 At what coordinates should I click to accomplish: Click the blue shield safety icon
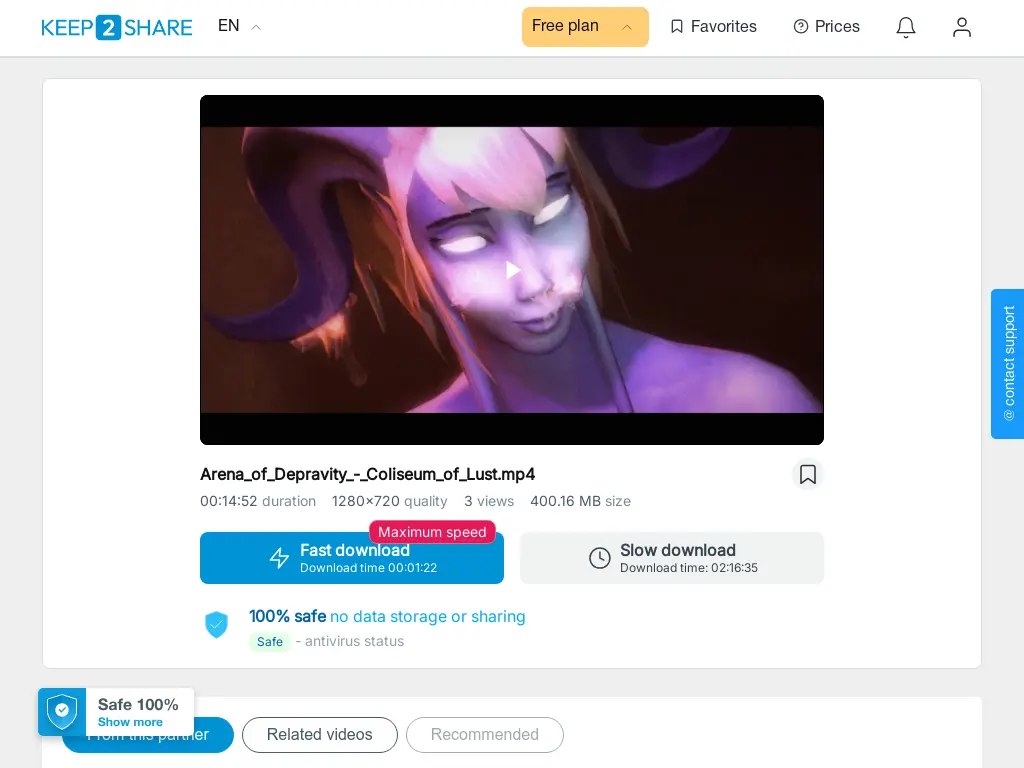tap(216, 624)
